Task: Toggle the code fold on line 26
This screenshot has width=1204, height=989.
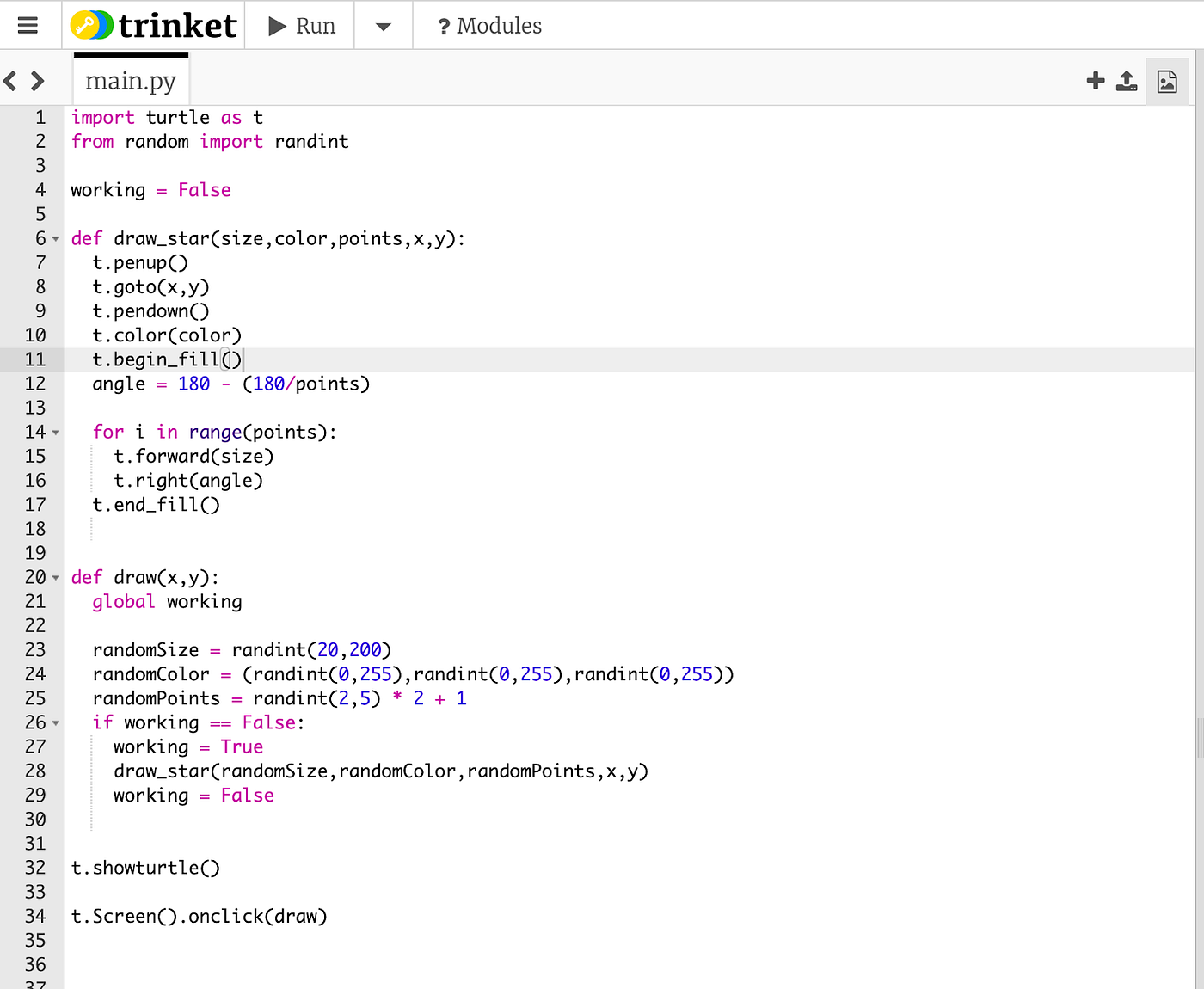Action: (54, 722)
